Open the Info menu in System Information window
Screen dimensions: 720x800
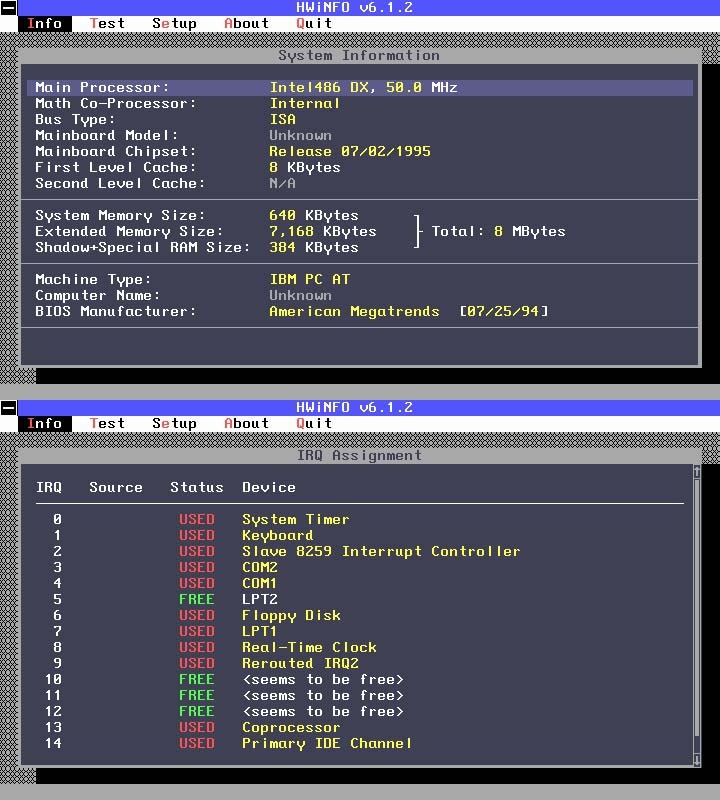pyautogui.click(x=45, y=23)
